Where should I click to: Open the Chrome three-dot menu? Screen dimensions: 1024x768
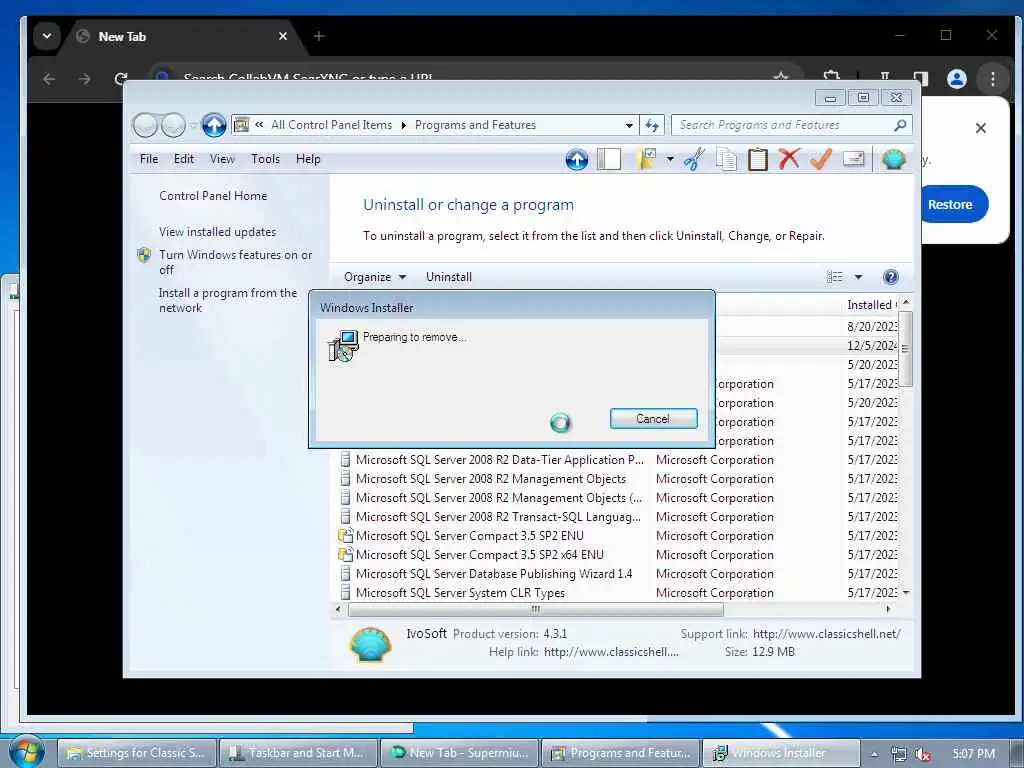point(993,79)
